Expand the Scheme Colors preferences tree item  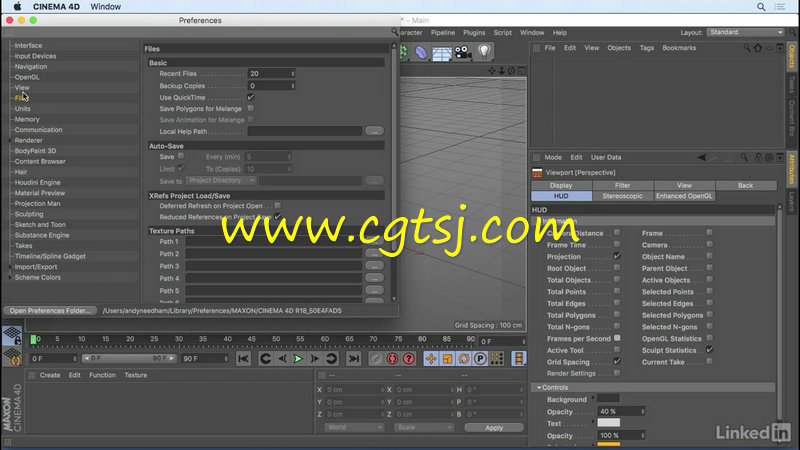coord(10,278)
